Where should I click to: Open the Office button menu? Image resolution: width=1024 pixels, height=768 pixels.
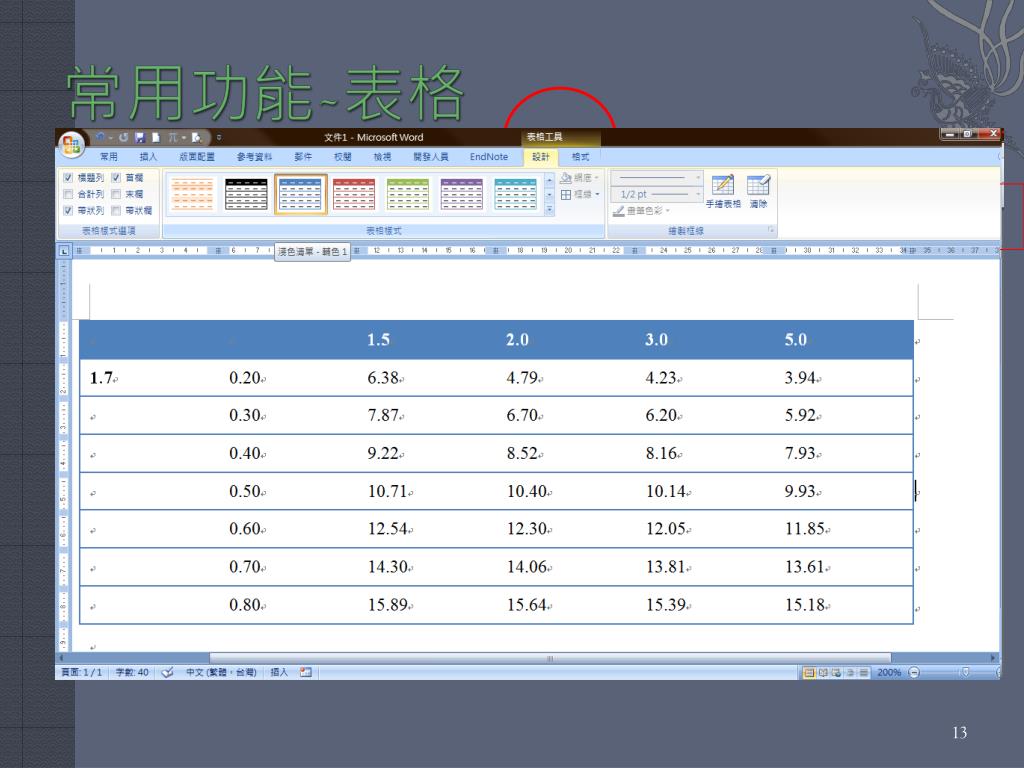(71, 144)
